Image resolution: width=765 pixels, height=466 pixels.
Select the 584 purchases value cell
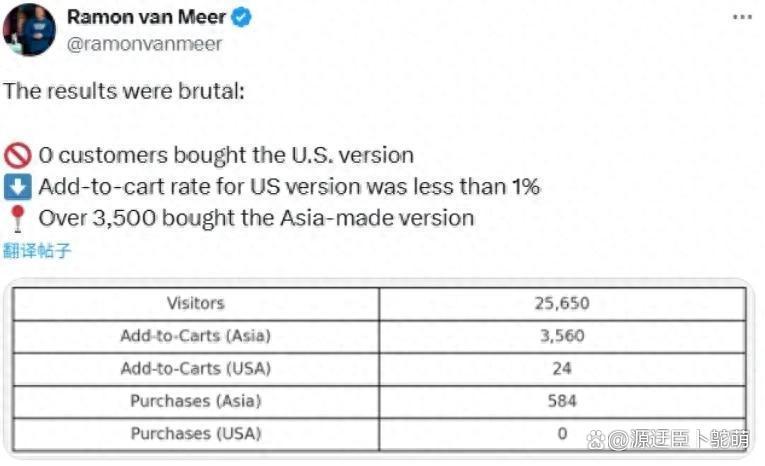tap(562, 401)
